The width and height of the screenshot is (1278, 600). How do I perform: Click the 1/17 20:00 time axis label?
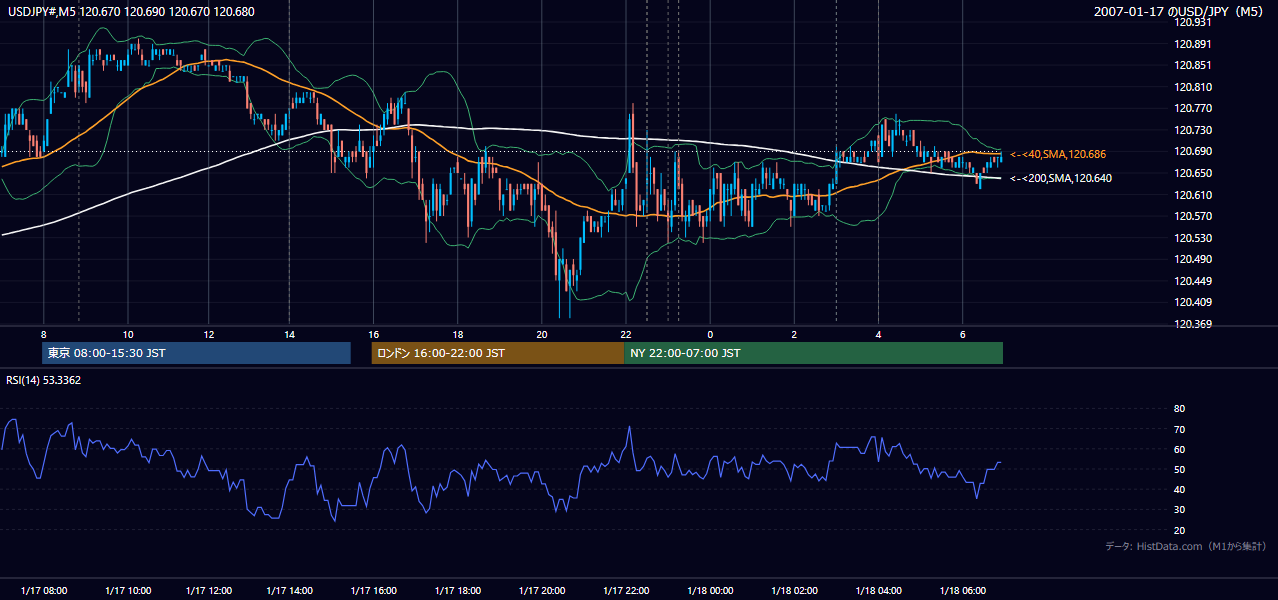[x=542, y=591]
